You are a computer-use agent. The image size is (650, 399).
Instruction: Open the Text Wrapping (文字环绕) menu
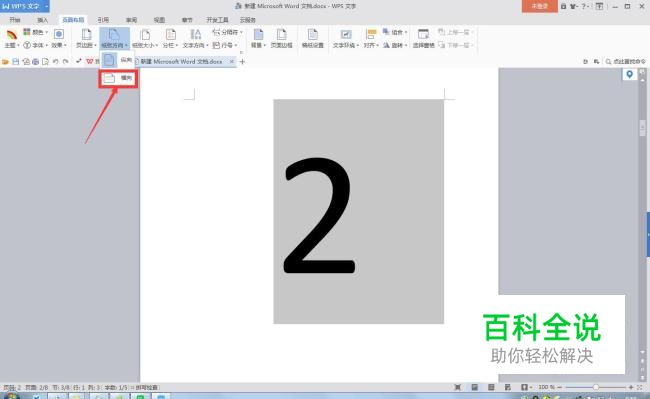346,39
